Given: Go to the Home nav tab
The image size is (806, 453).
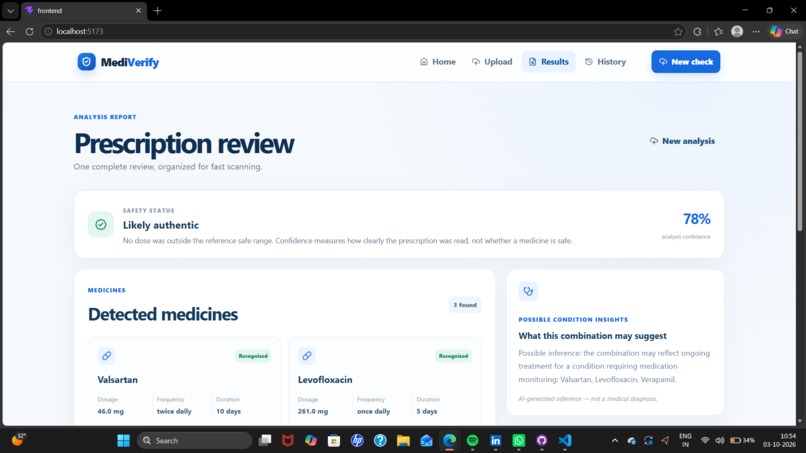Looking at the screenshot, I should 437,62.
